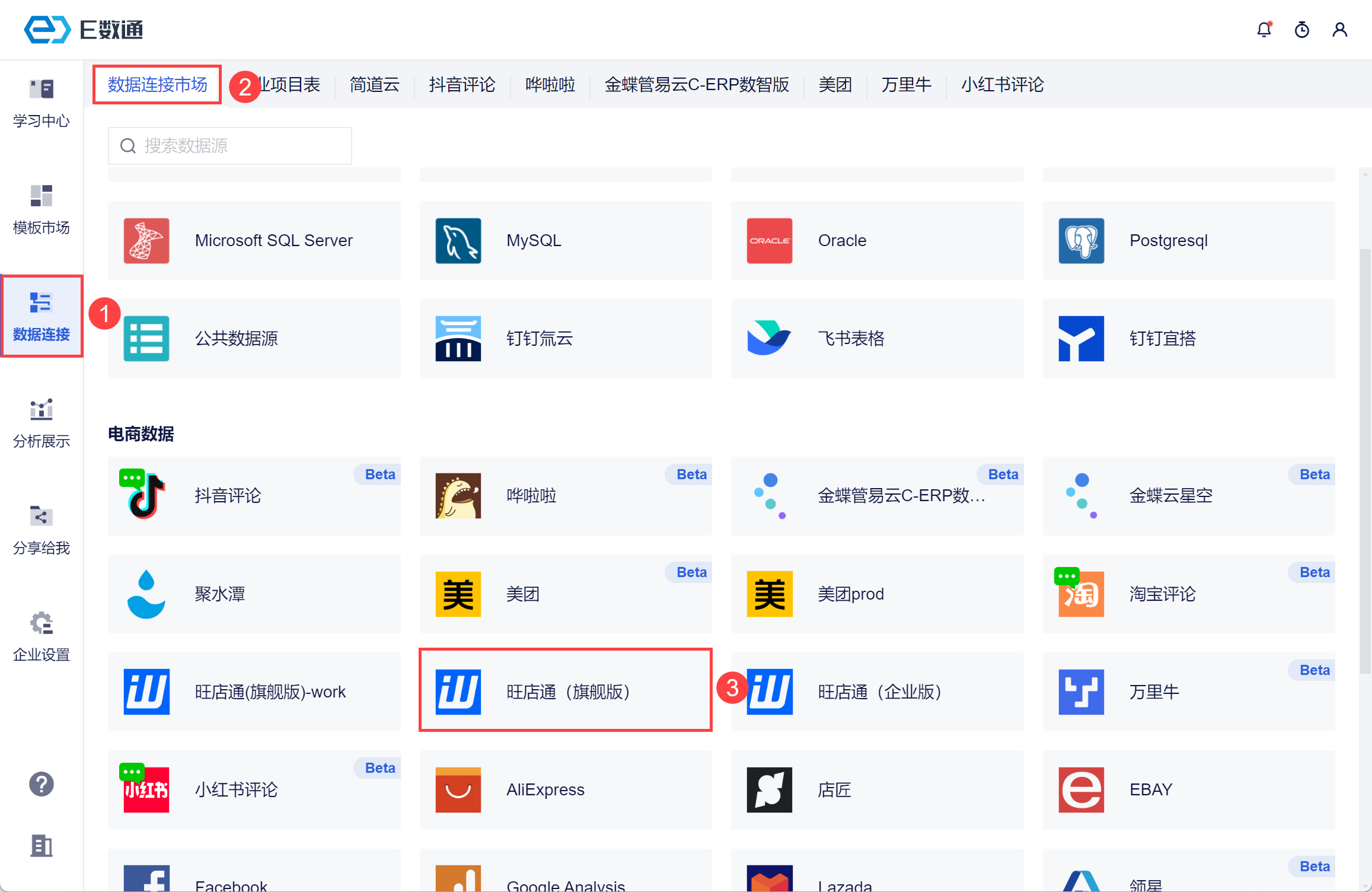Open the 万里牛 connector card
The height and width of the screenshot is (892, 1372).
[x=1189, y=692]
